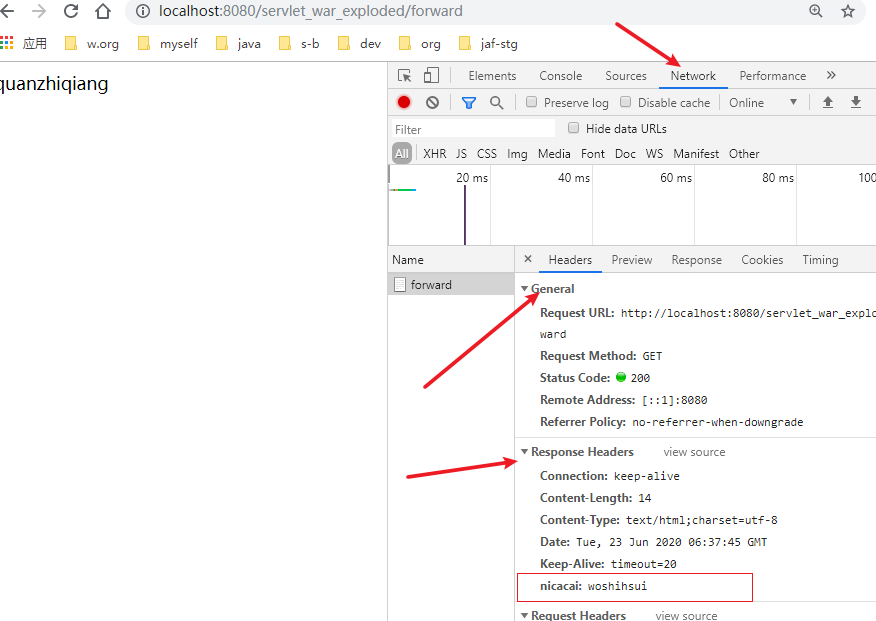876x621 pixels.
Task: Open the org bookmark folder
Action: coord(420,44)
